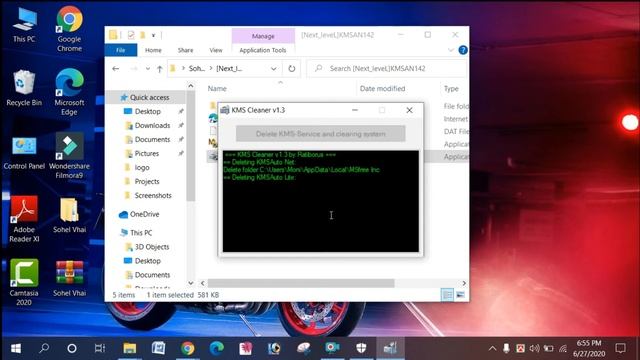Select Pictures in navigation pane
Image resolution: width=640 pixels, height=360 pixels.
tap(147, 153)
